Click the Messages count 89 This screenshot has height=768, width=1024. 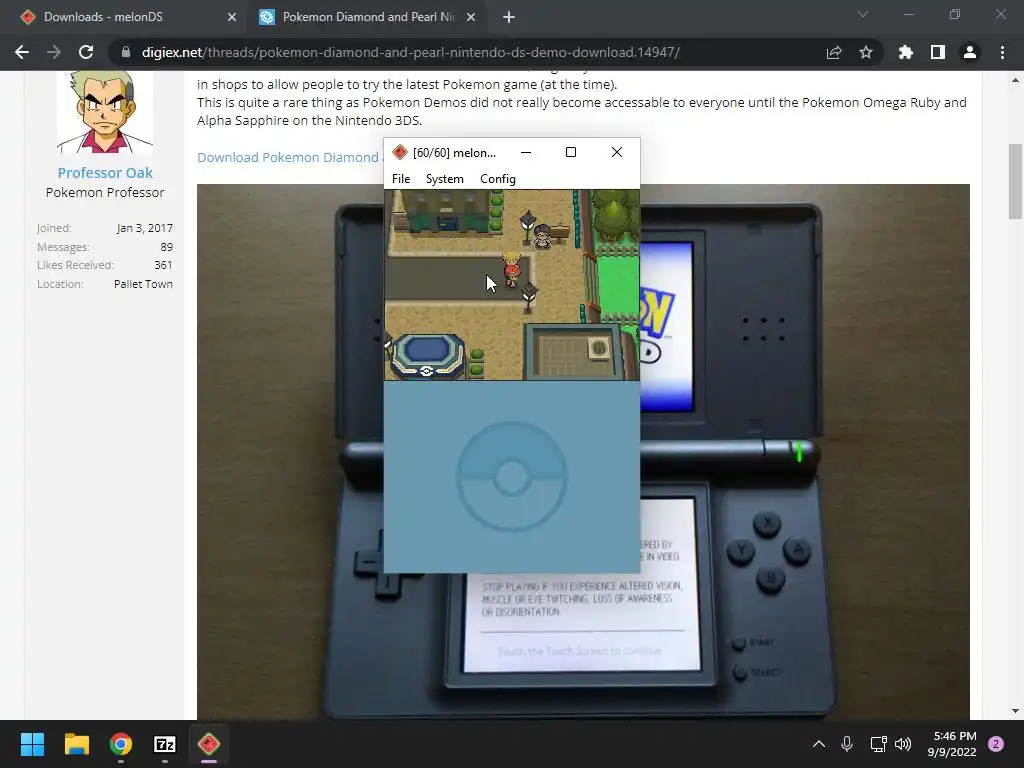(167, 247)
